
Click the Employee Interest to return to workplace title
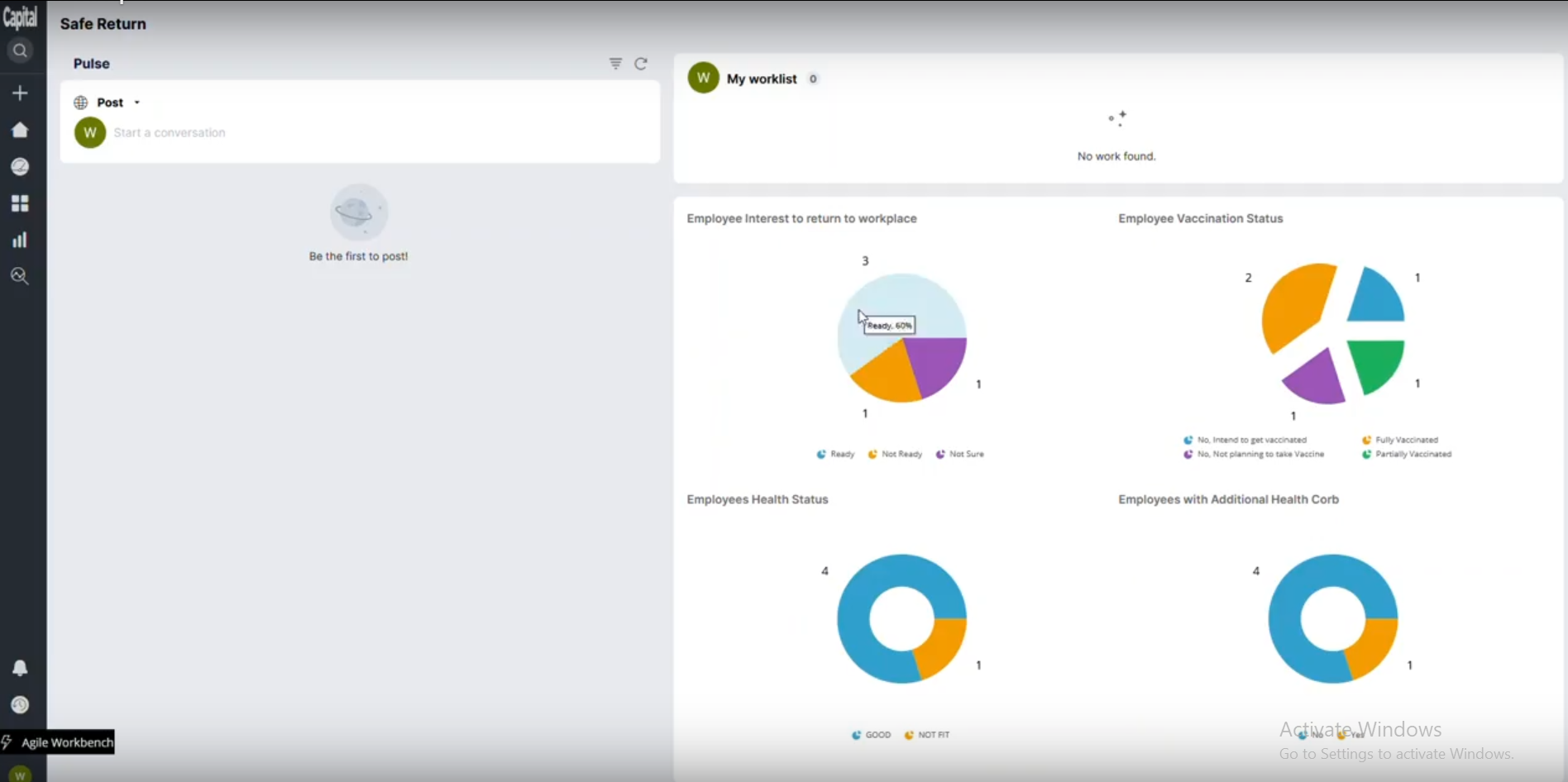pyautogui.click(x=801, y=218)
